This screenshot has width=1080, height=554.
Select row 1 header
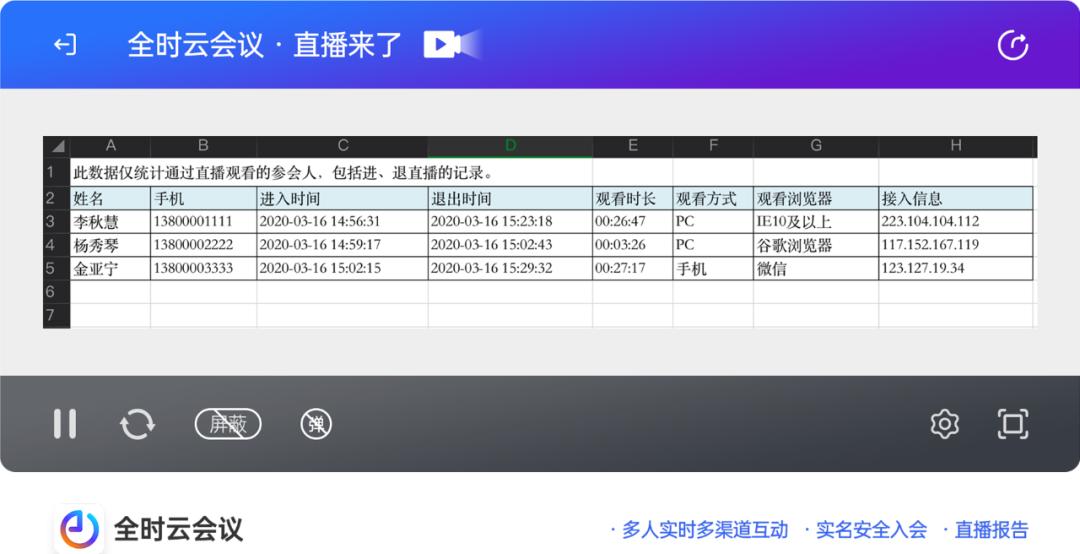pyautogui.click(x=56, y=172)
